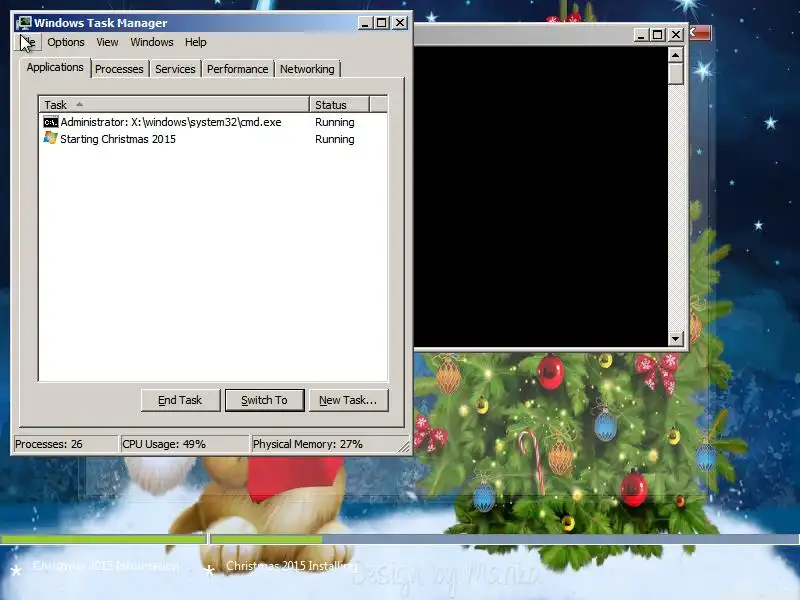Click the Christmas 2015 Installing step label
The image size is (800, 600).
(291, 566)
